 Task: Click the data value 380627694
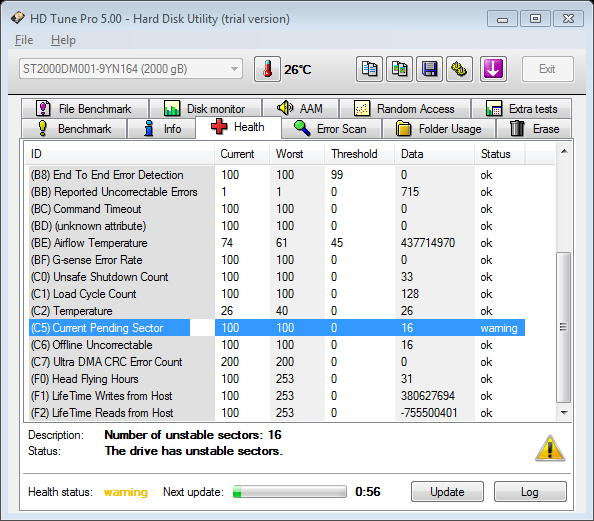pyautogui.click(x=428, y=396)
